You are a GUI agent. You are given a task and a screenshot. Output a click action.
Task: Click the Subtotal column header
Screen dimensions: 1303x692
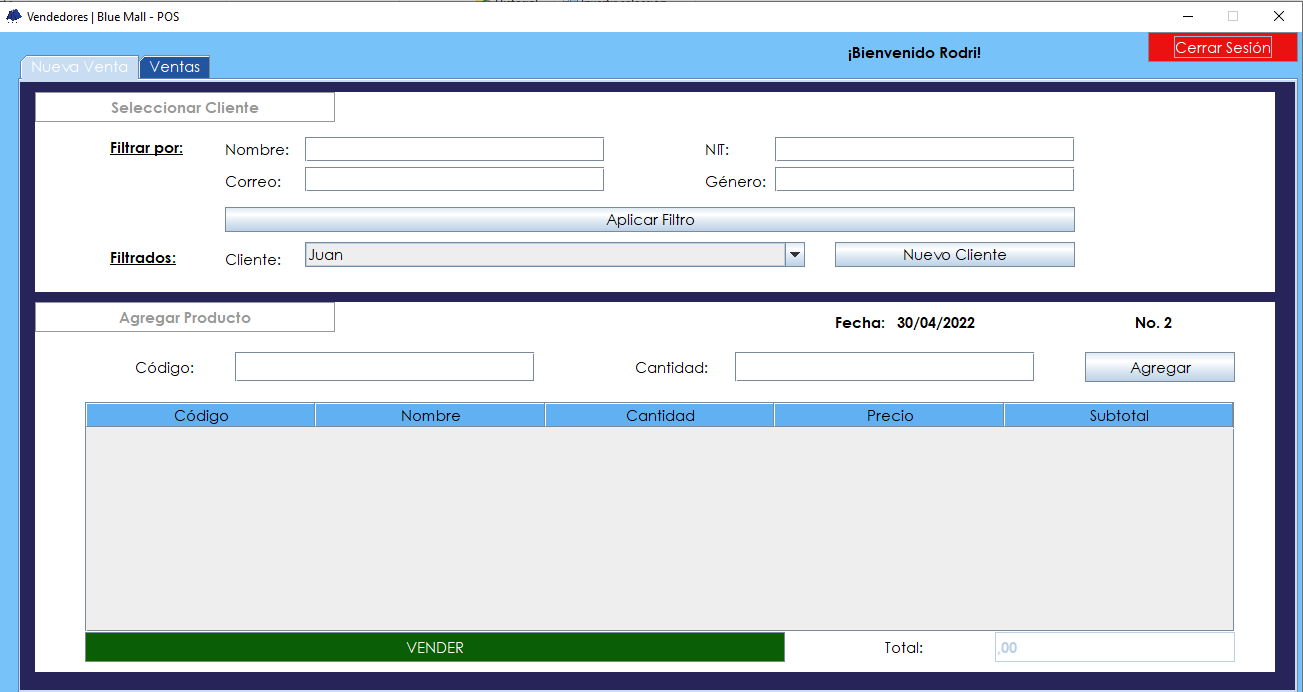[x=1118, y=415]
